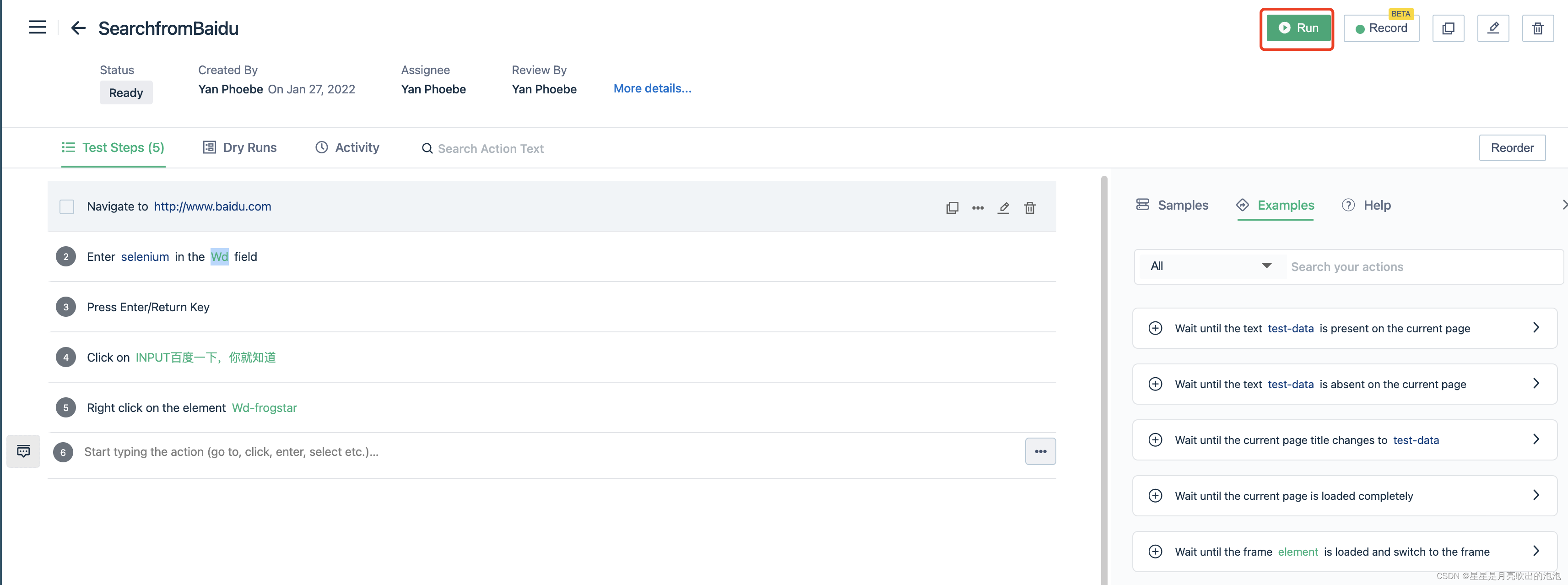
Task: Click the green Run button
Action: [x=1298, y=28]
